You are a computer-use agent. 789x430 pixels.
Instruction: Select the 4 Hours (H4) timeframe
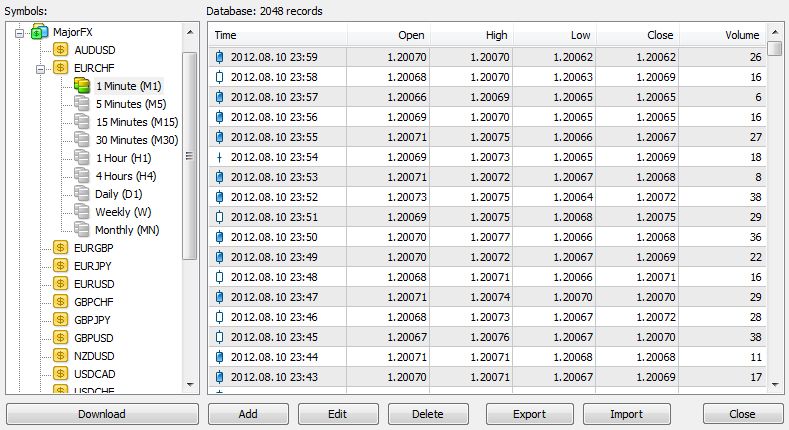[123, 176]
